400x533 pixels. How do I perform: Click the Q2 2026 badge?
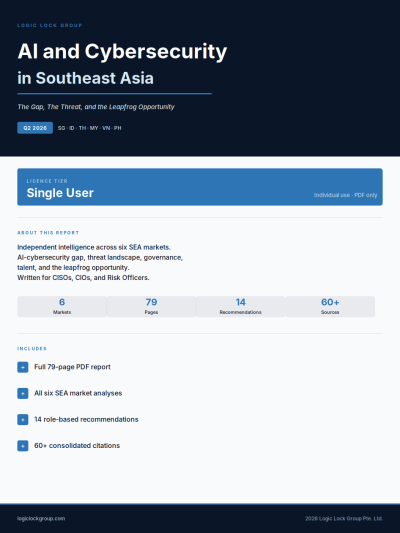click(35, 128)
